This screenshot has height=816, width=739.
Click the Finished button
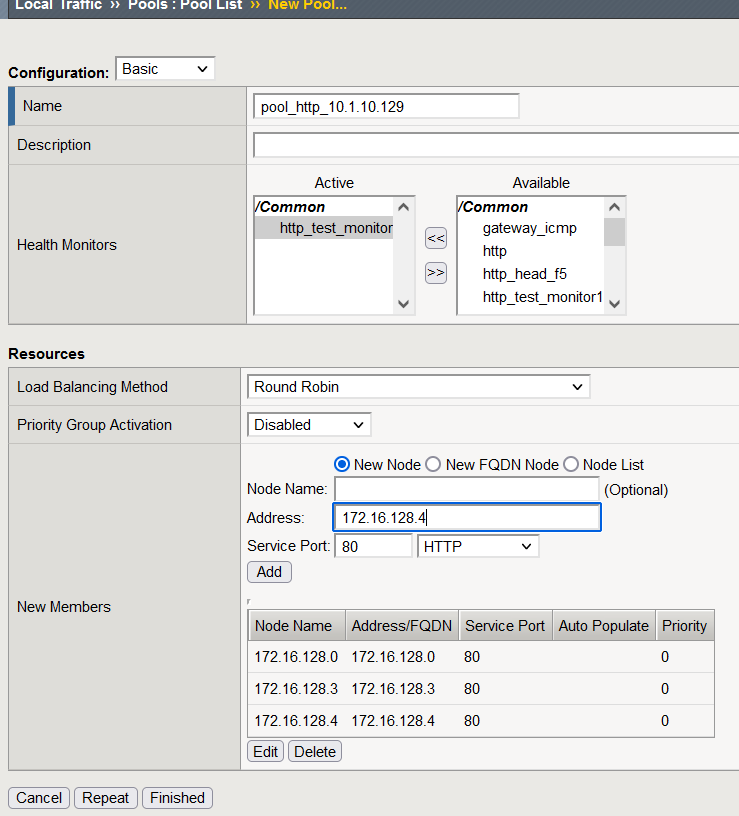177,798
